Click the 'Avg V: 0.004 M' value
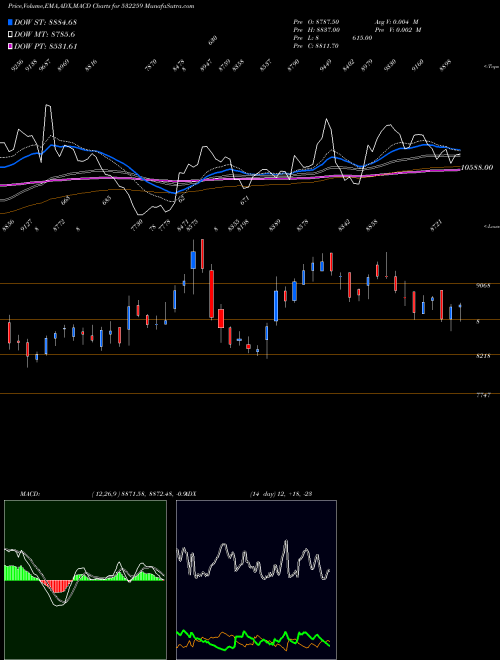This screenshot has width=500, height=660. [397, 21]
